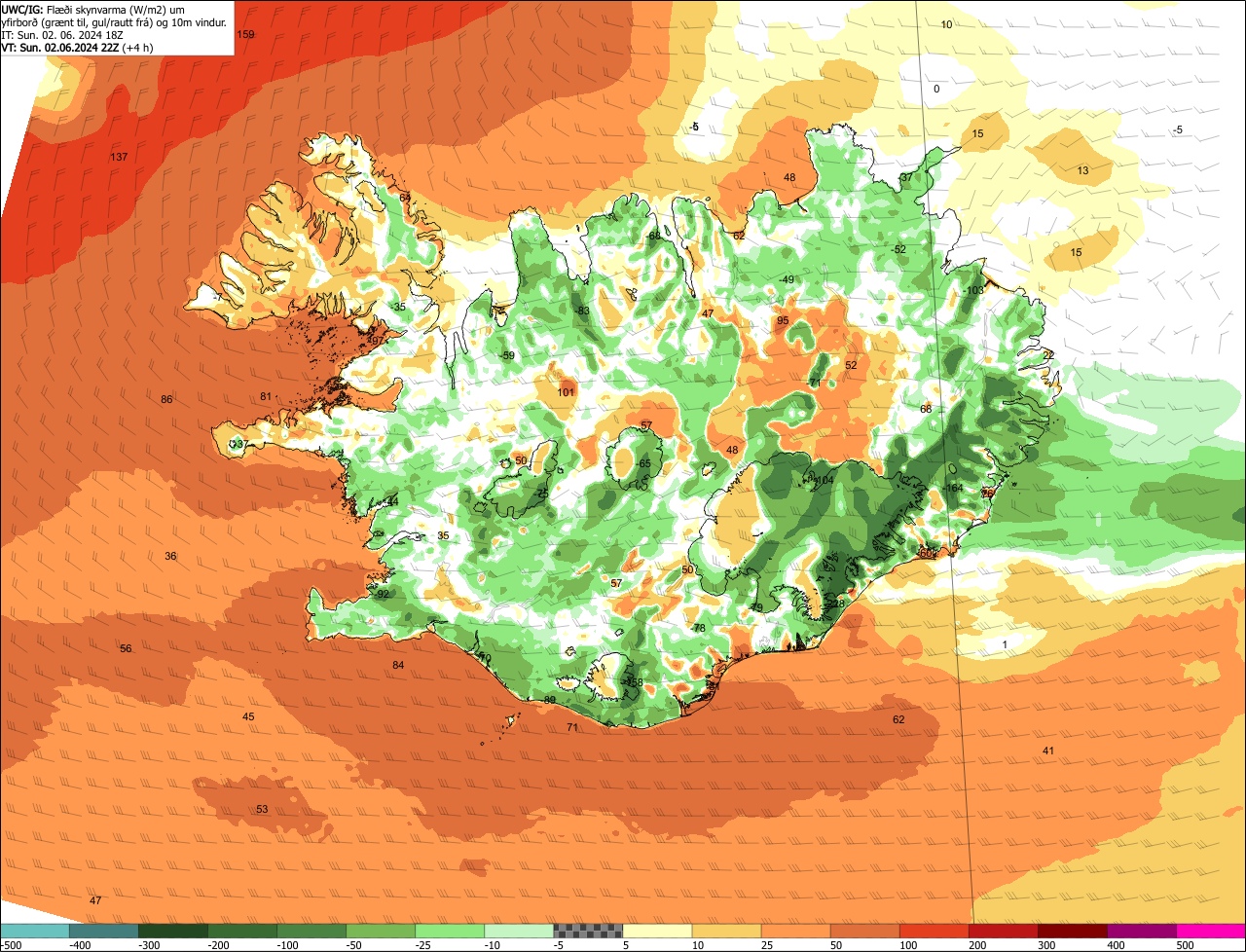Click the ocean value '56'
Screen dimensions: 1246x952
coord(126,648)
